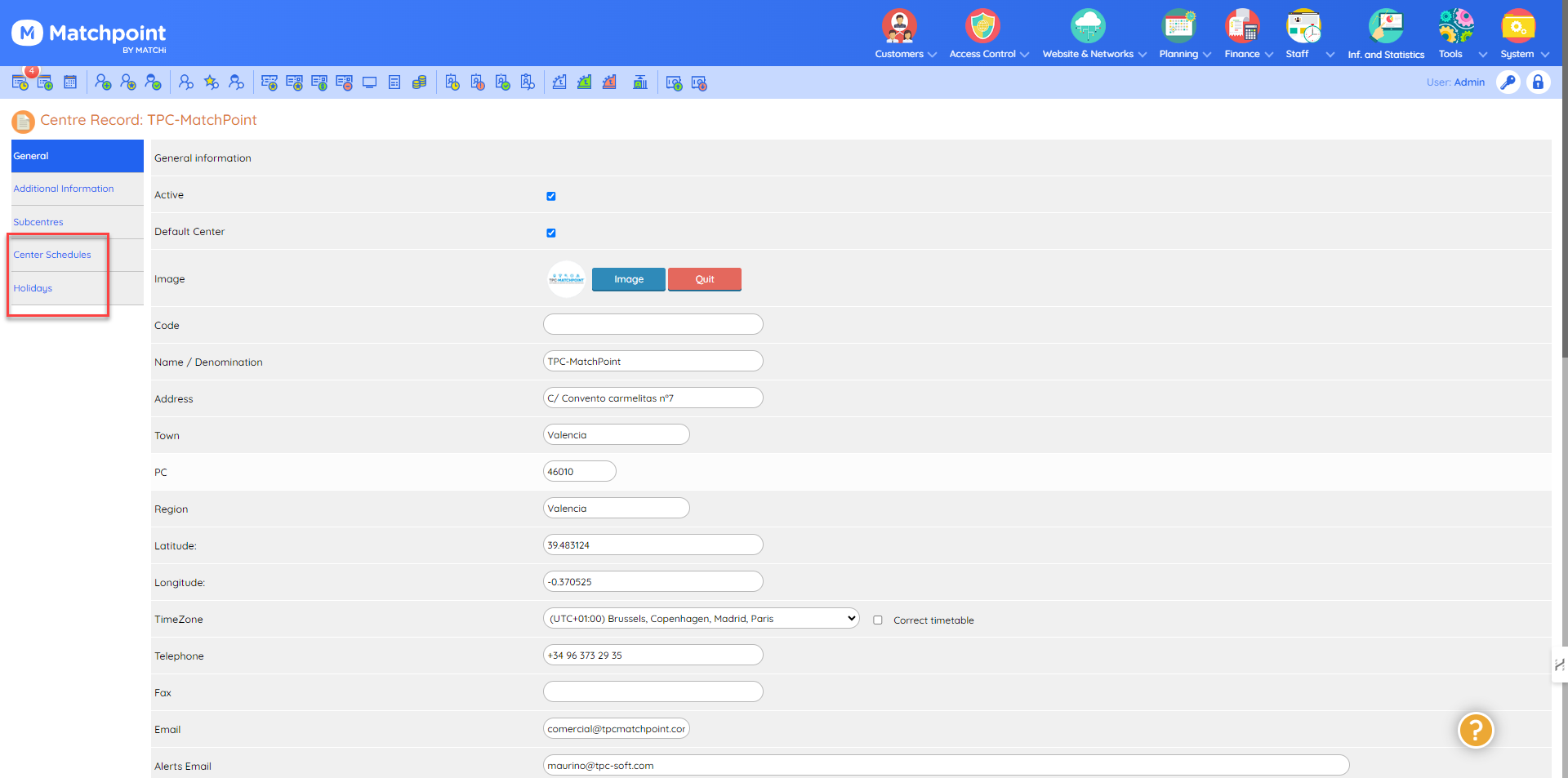Click the white cash register icon

tap(559, 82)
